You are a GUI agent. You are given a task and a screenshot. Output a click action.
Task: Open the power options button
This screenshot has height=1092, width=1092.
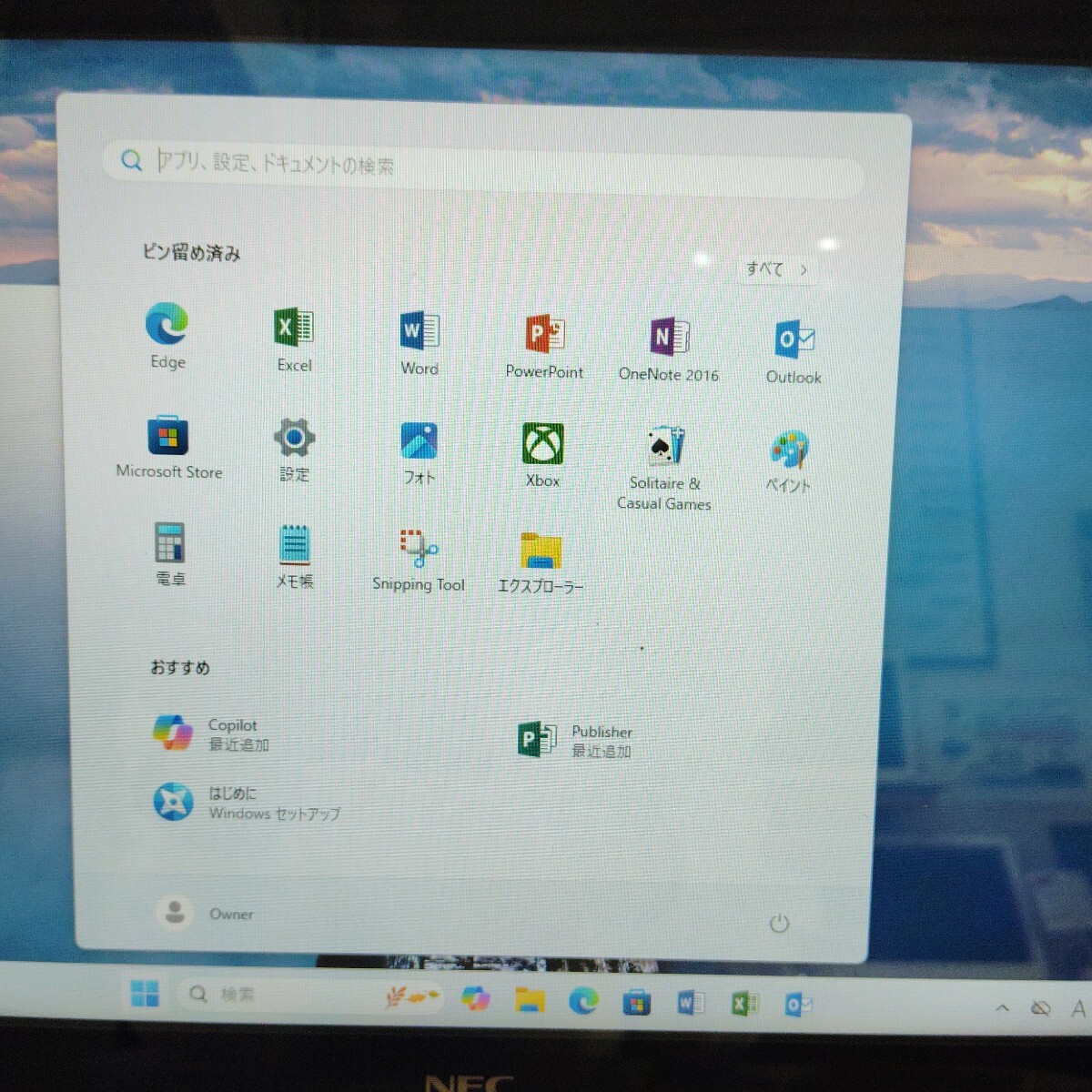click(779, 924)
